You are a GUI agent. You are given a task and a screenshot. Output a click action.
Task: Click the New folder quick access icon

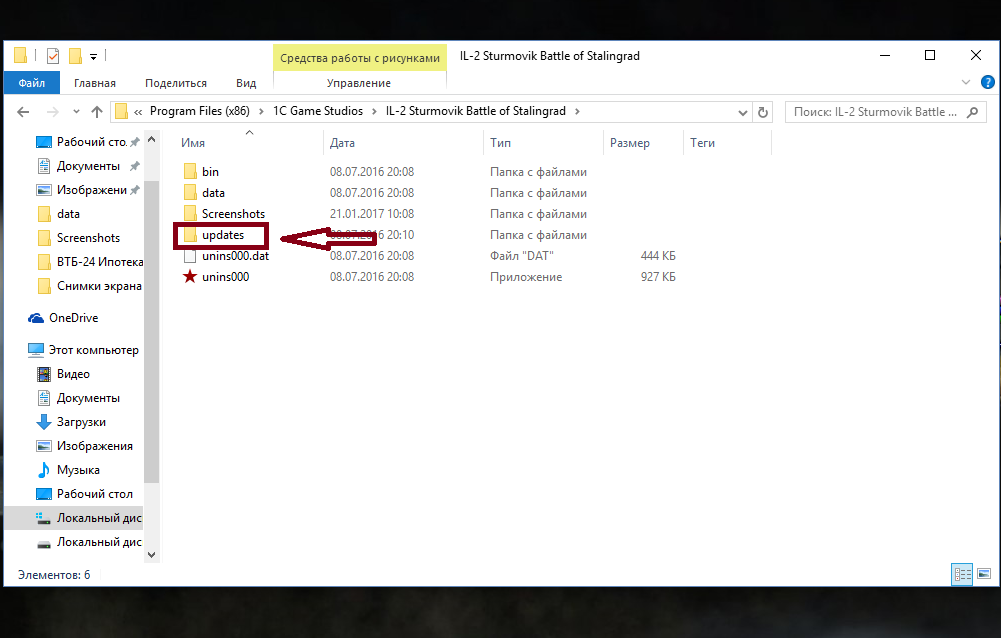coord(75,56)
